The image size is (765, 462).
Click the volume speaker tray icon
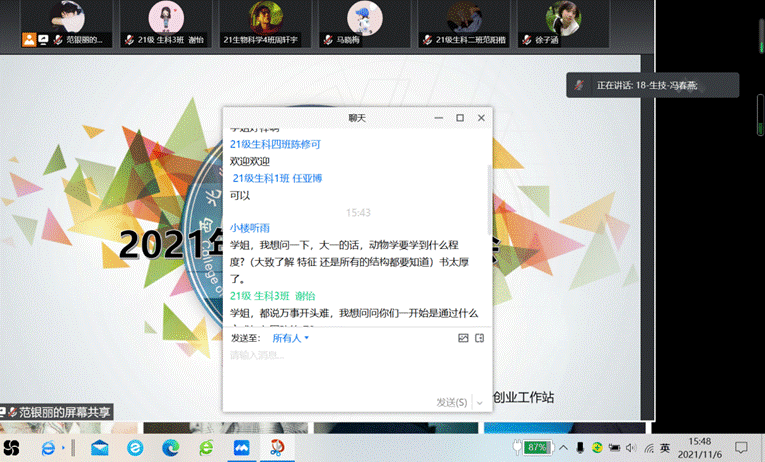tap(633, 447)
